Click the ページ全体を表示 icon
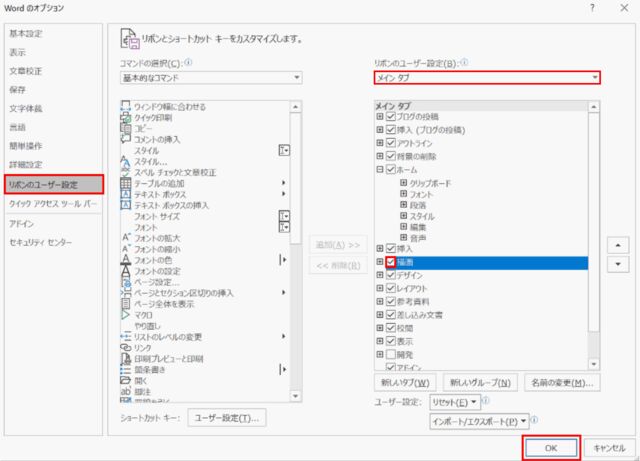Screen dimensions: 640x461 (126, 303)
